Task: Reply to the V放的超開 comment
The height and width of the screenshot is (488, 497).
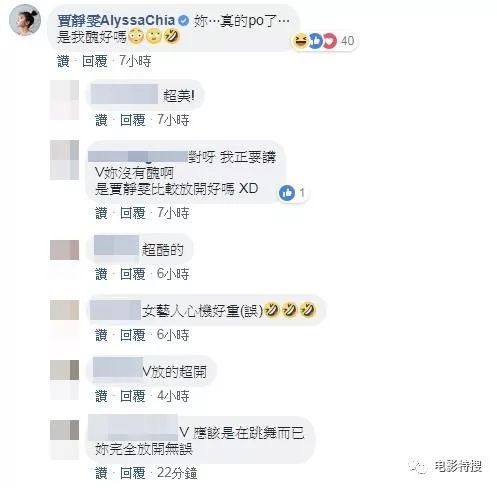Action: pyautogui.click(x=133, y=396)
